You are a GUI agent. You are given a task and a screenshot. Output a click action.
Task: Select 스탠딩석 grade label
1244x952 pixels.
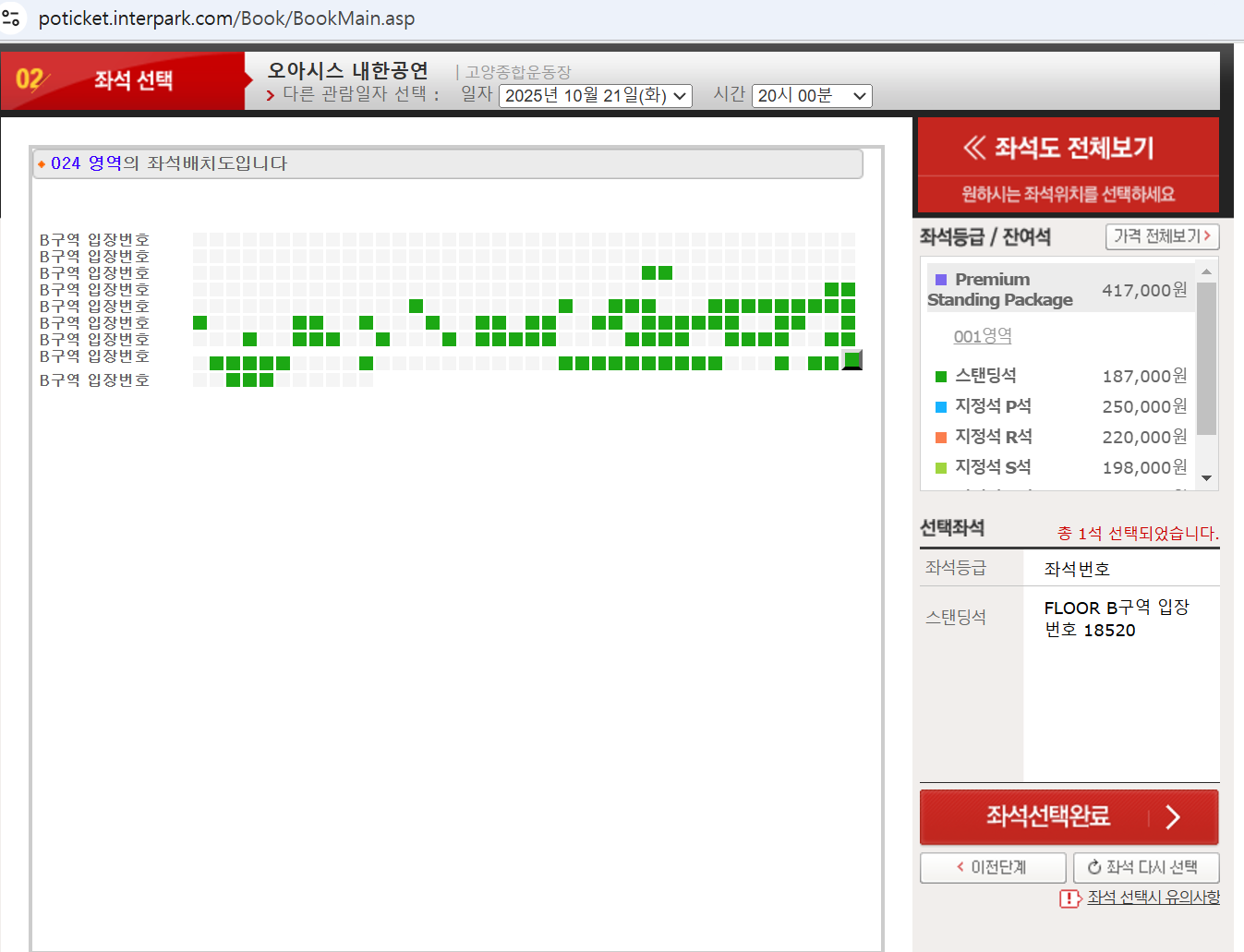(985, 376)
